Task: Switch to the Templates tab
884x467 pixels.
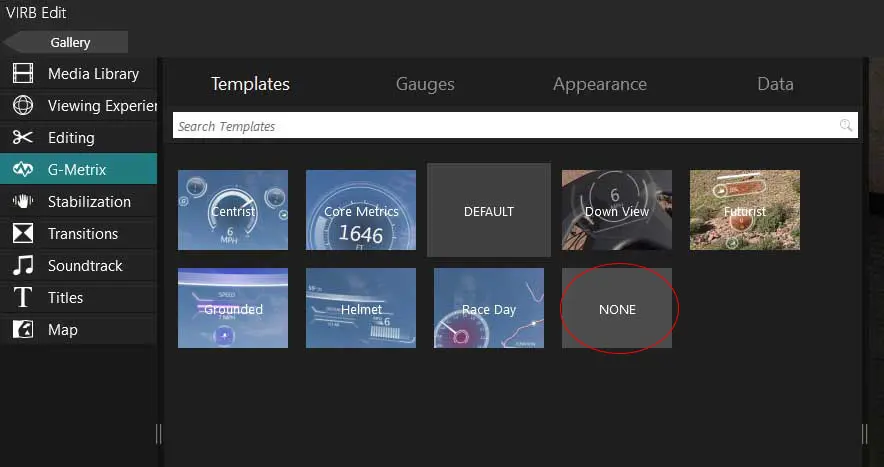Action: [x=250, y=84]
